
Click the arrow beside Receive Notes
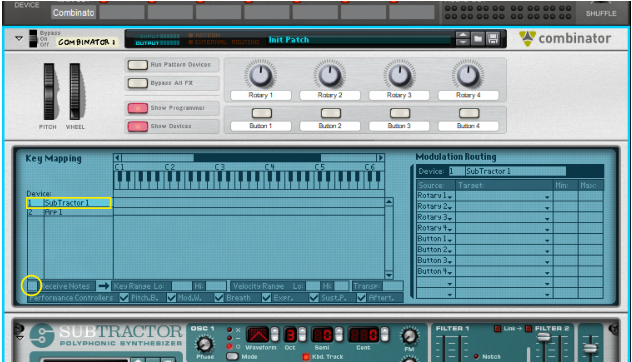(104, 286)
